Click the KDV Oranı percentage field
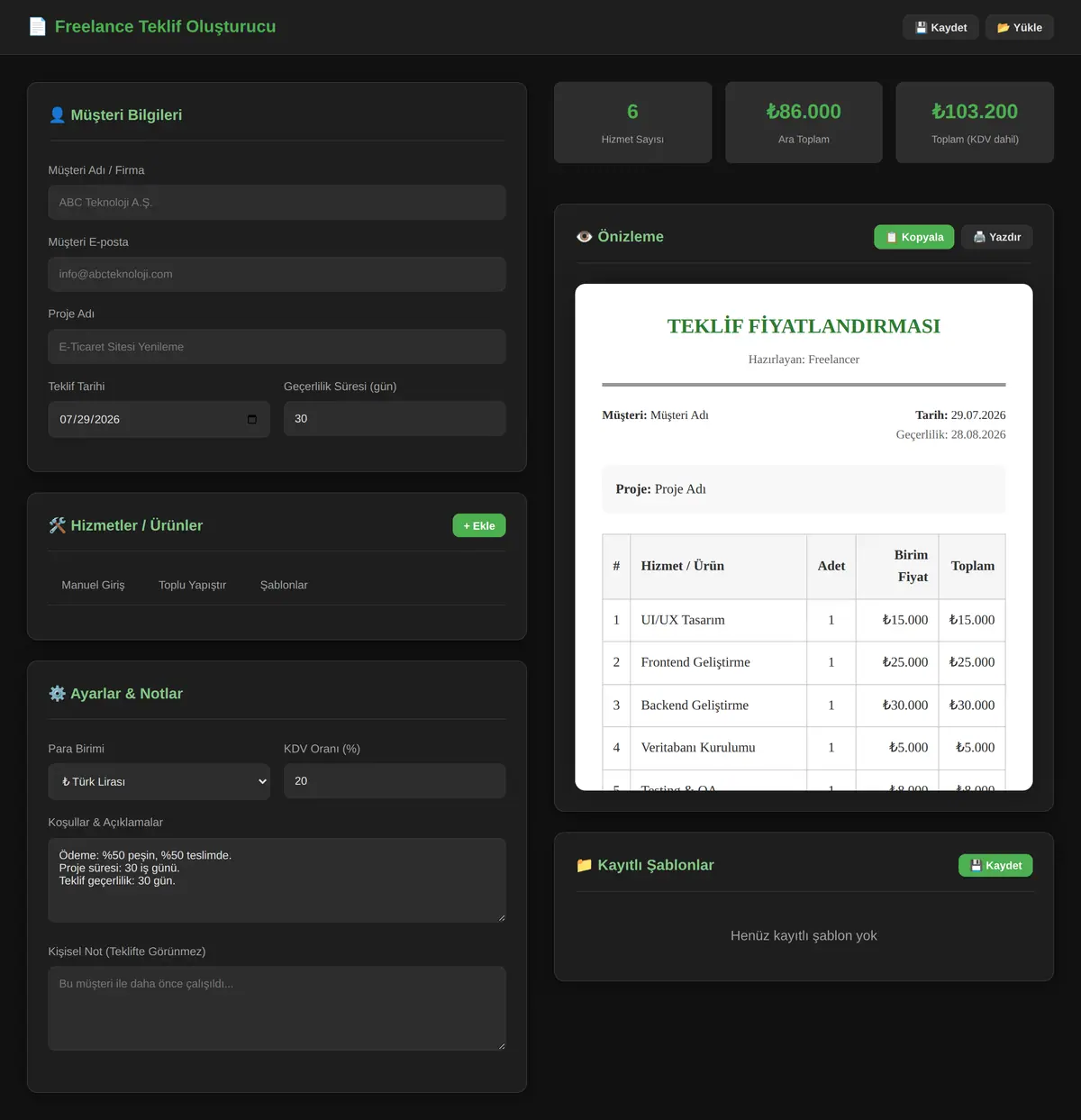The height and width of the screenshot is (1120, 1081). pos(395,781)
